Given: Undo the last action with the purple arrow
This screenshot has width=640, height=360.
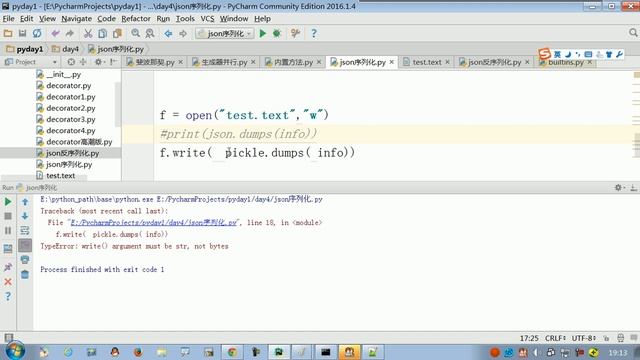Looking at the screenshot, I should pyautogui.click(x=56, y=33).
